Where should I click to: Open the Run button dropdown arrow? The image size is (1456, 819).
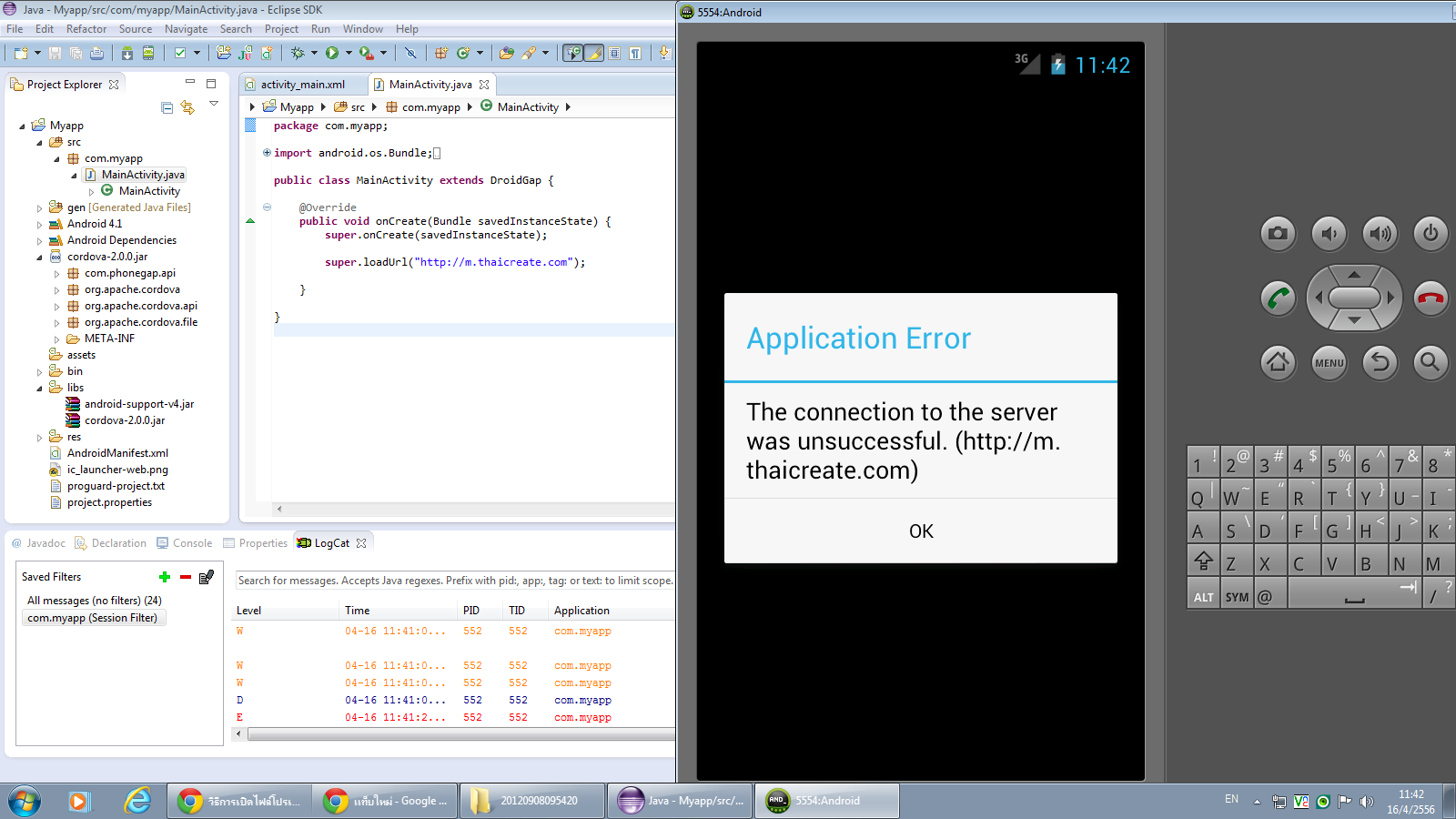pos(348,54)
